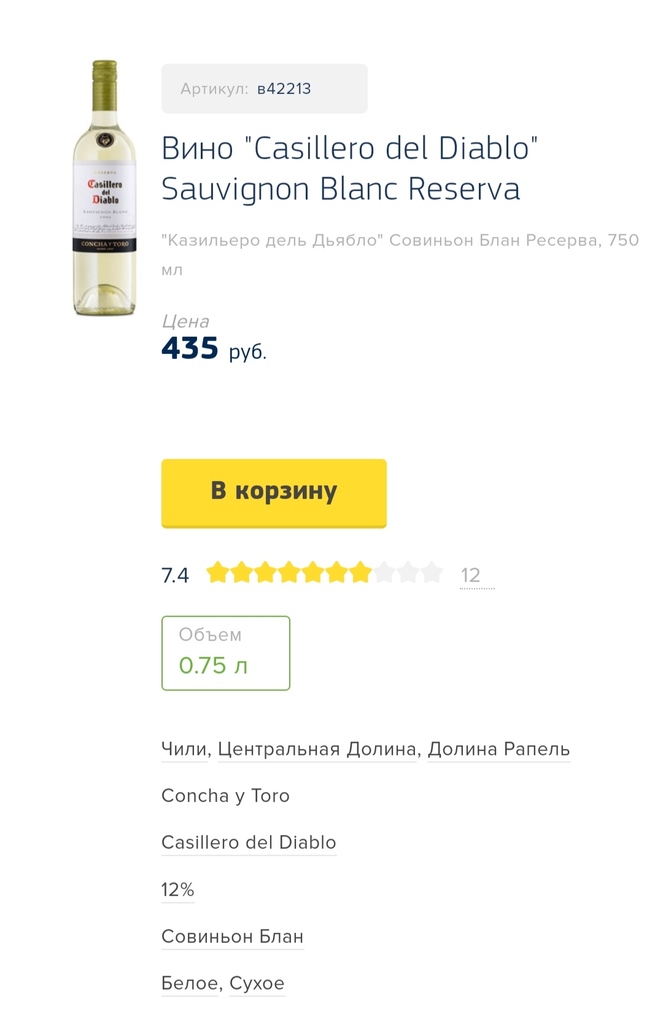Open the Чили country link
The height and width of the screenshot is (1024, 663).
[185, 749]
